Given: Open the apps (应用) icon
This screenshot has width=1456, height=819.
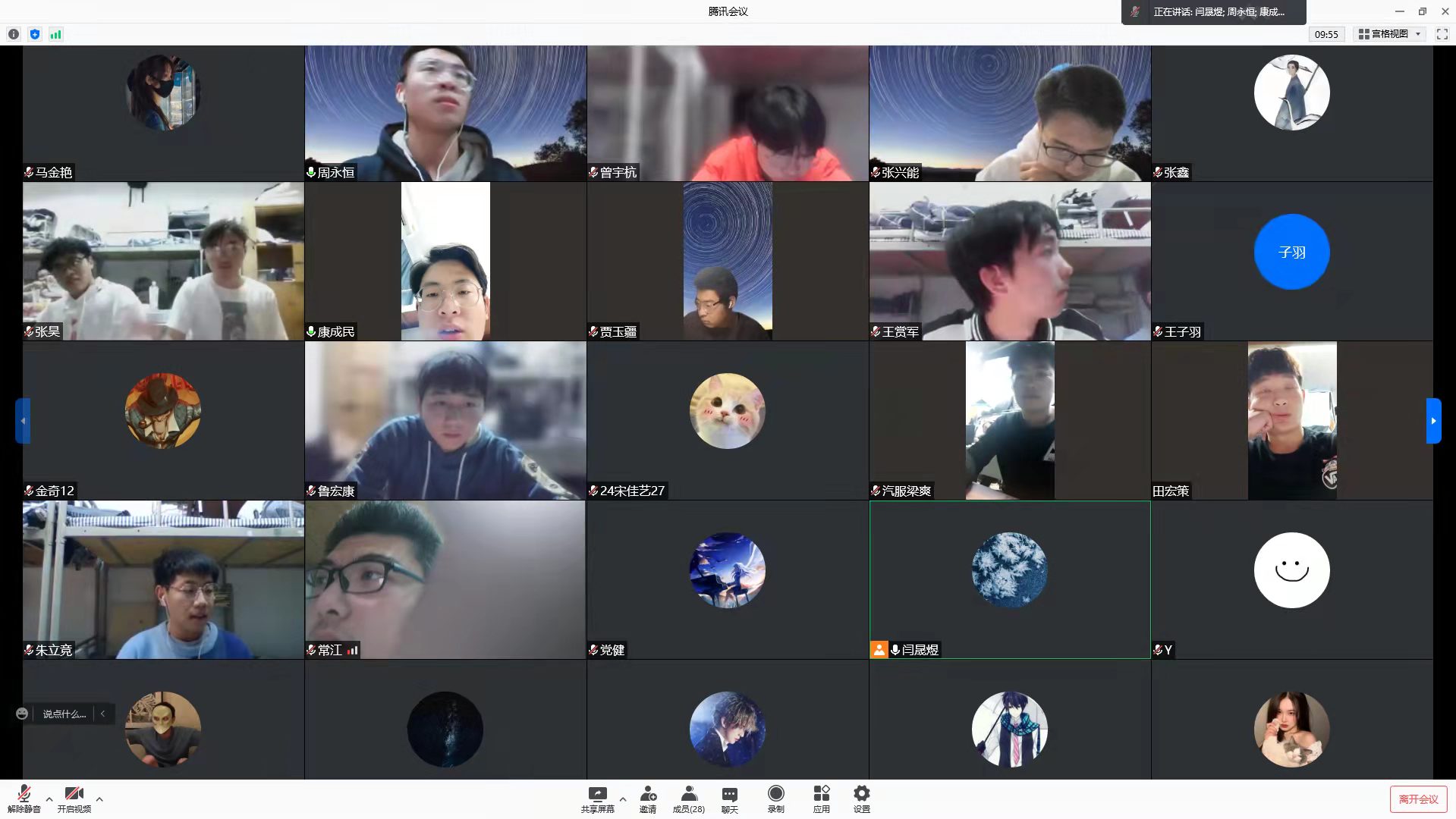Looking at the screenshot, I should tap(821, 799).
